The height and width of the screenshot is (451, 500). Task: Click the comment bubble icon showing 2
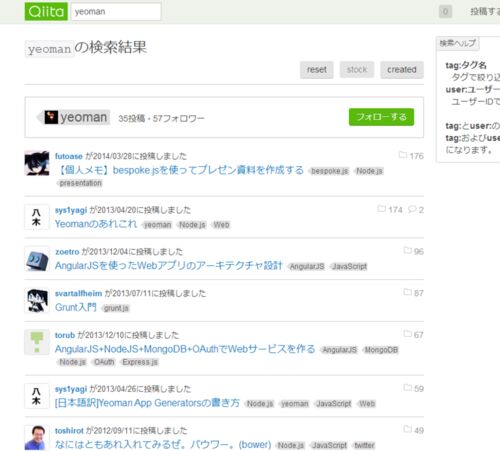pyautogui.click(x=412, y=209)
